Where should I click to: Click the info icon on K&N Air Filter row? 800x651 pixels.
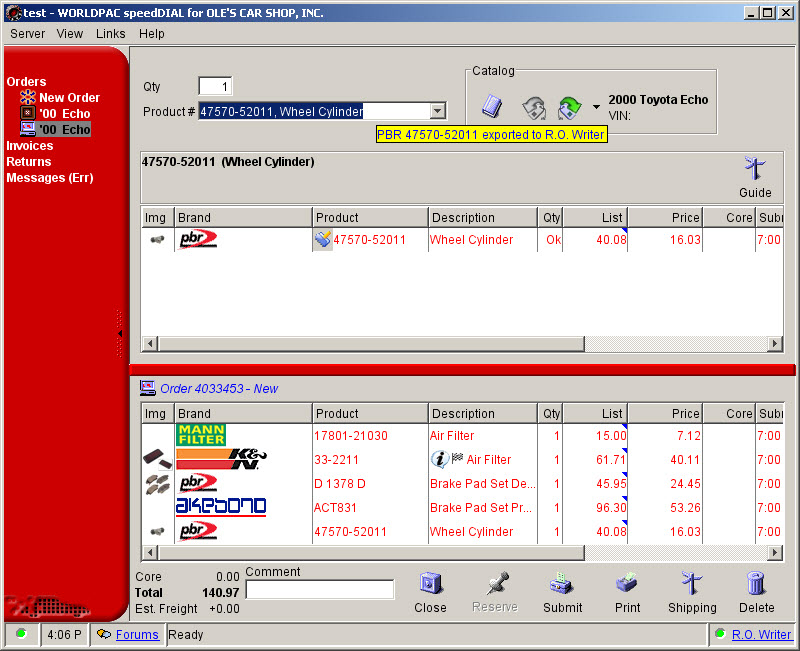click(x=440, y=459)
